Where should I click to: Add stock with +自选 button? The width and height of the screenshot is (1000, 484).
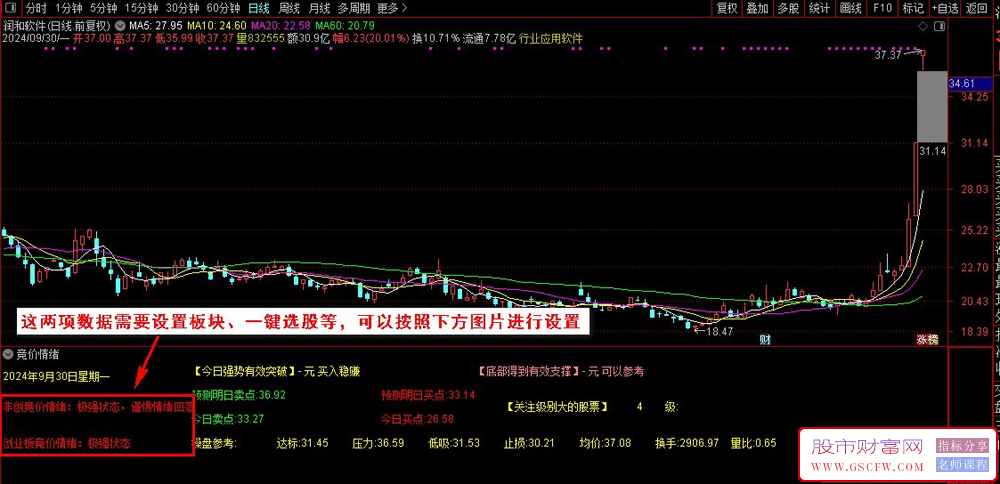945,8
